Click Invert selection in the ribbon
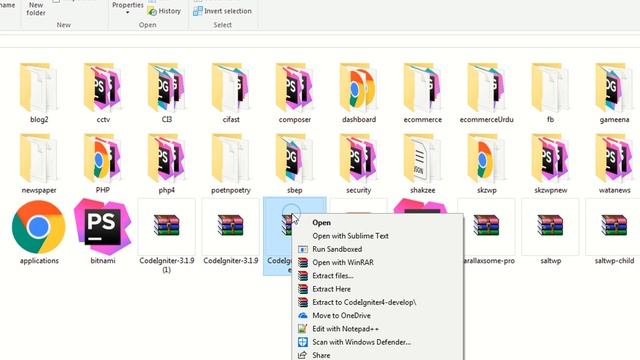This screenshot has height=360, width=640. pyautogui.click(x=223, y=11)
